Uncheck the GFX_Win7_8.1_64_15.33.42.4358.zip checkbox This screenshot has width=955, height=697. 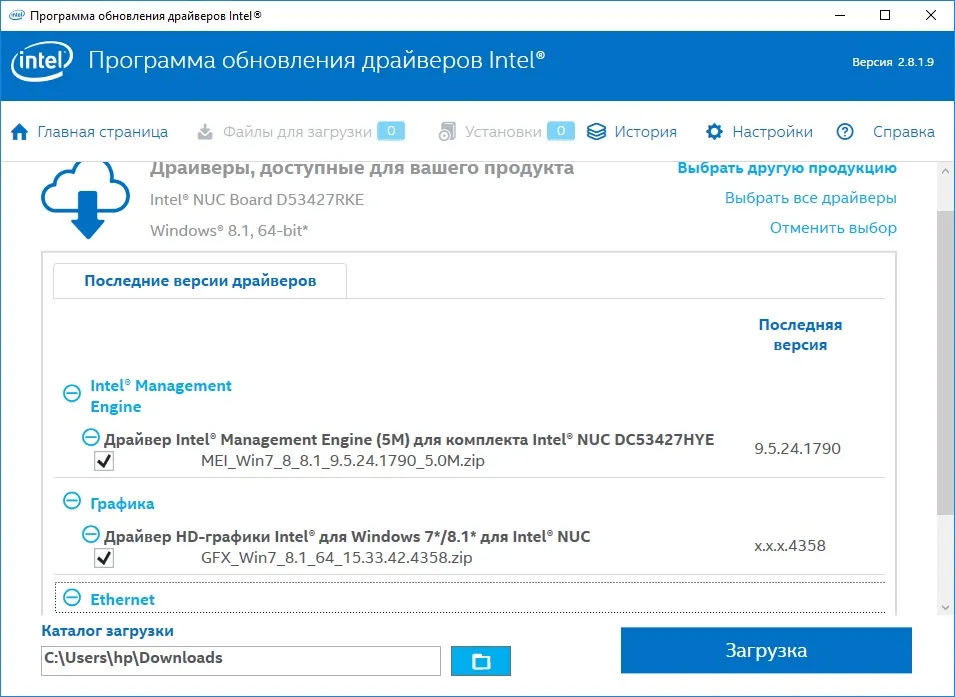pos(104,557)
